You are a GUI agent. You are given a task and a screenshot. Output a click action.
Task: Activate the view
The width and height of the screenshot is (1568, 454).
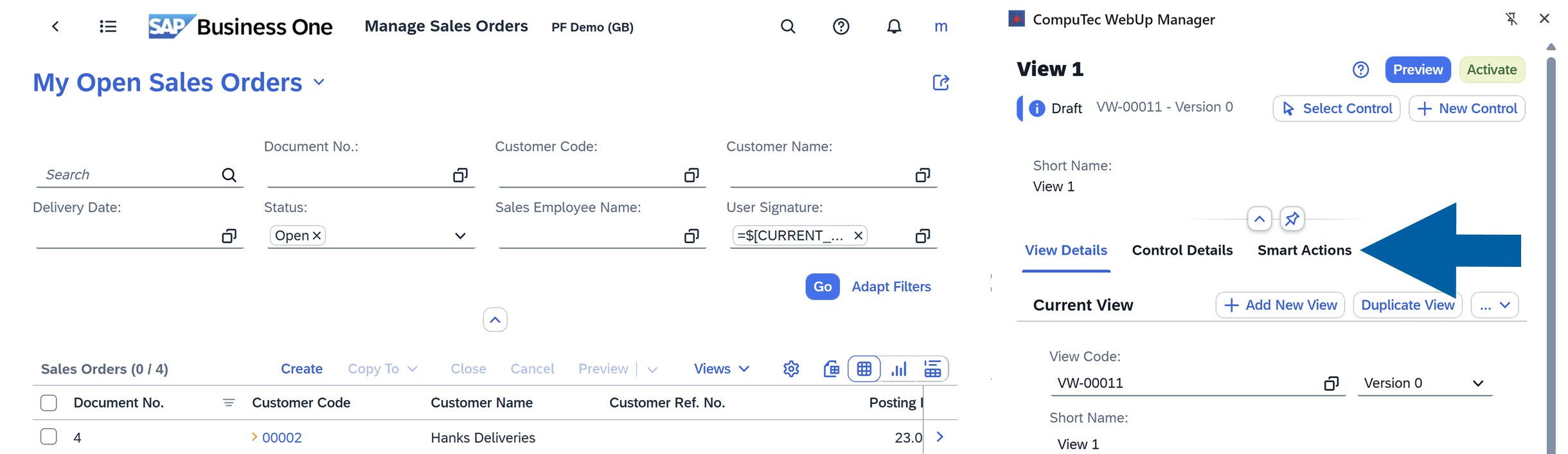pos(1492,69)
